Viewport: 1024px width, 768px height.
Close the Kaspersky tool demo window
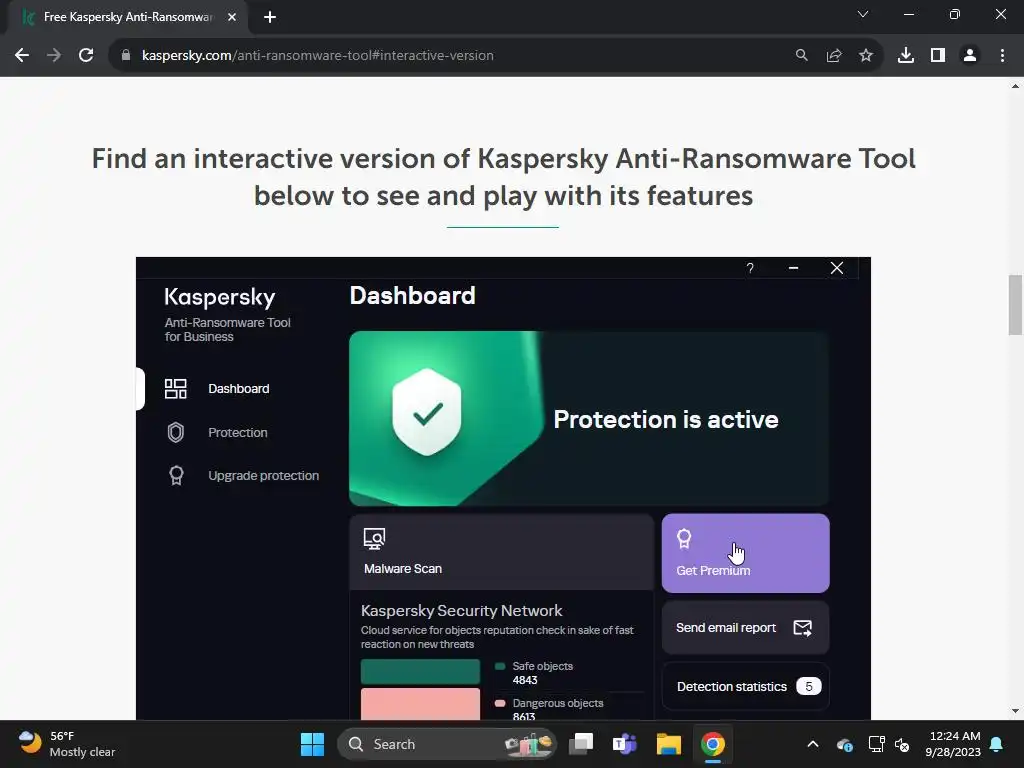point(837,268)
